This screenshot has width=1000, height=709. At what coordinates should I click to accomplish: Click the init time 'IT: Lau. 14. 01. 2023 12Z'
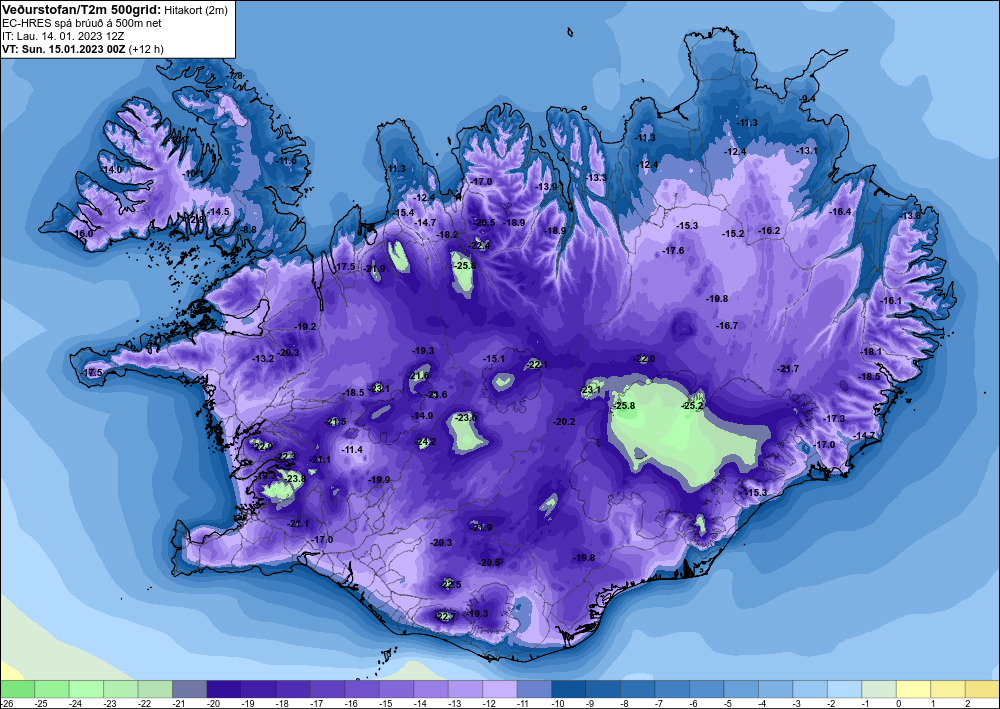tap(63, 36)
